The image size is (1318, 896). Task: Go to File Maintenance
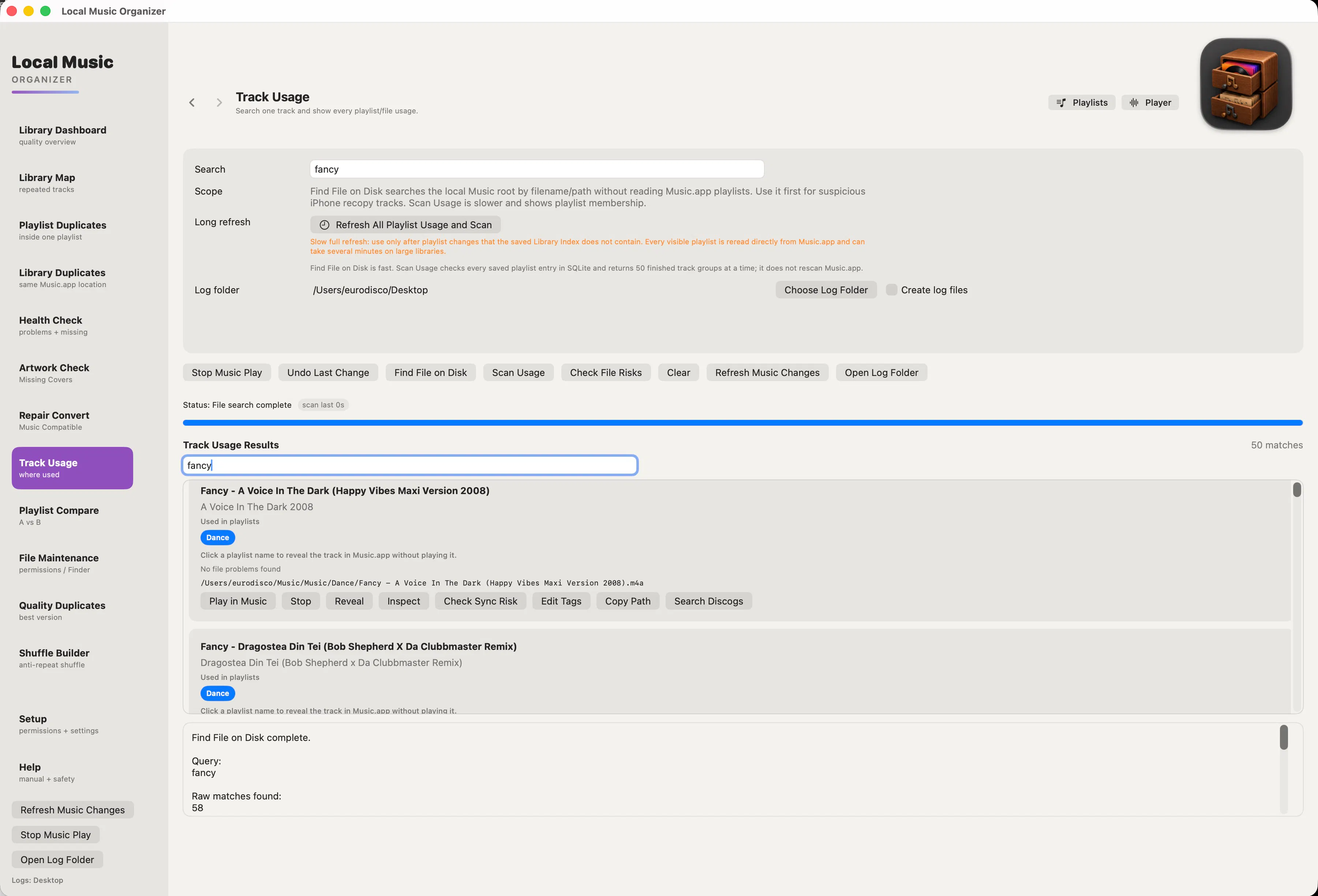click(x=72, y=564)
